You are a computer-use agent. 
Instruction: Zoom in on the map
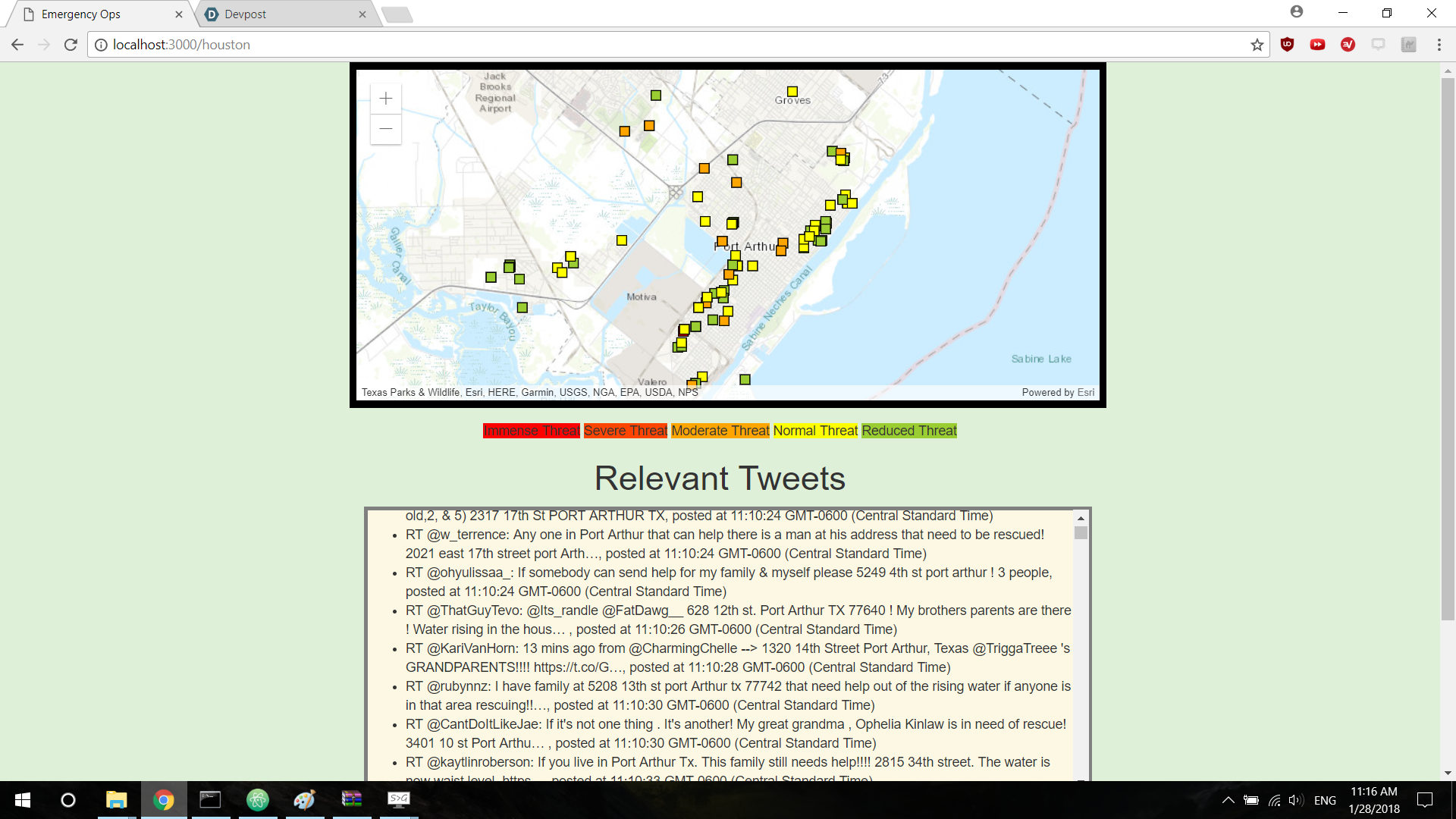[385, 99]
